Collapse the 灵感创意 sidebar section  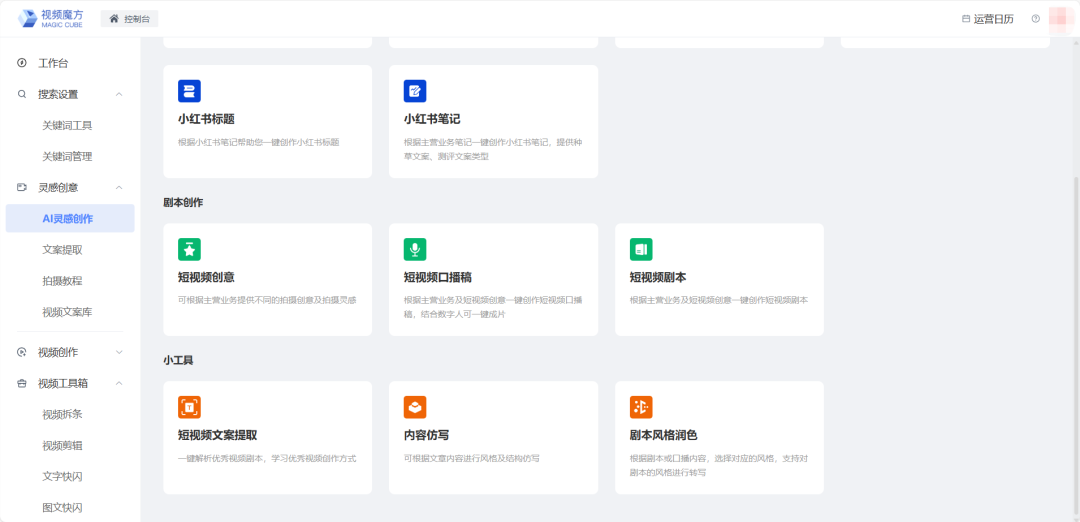pos(119,187)
